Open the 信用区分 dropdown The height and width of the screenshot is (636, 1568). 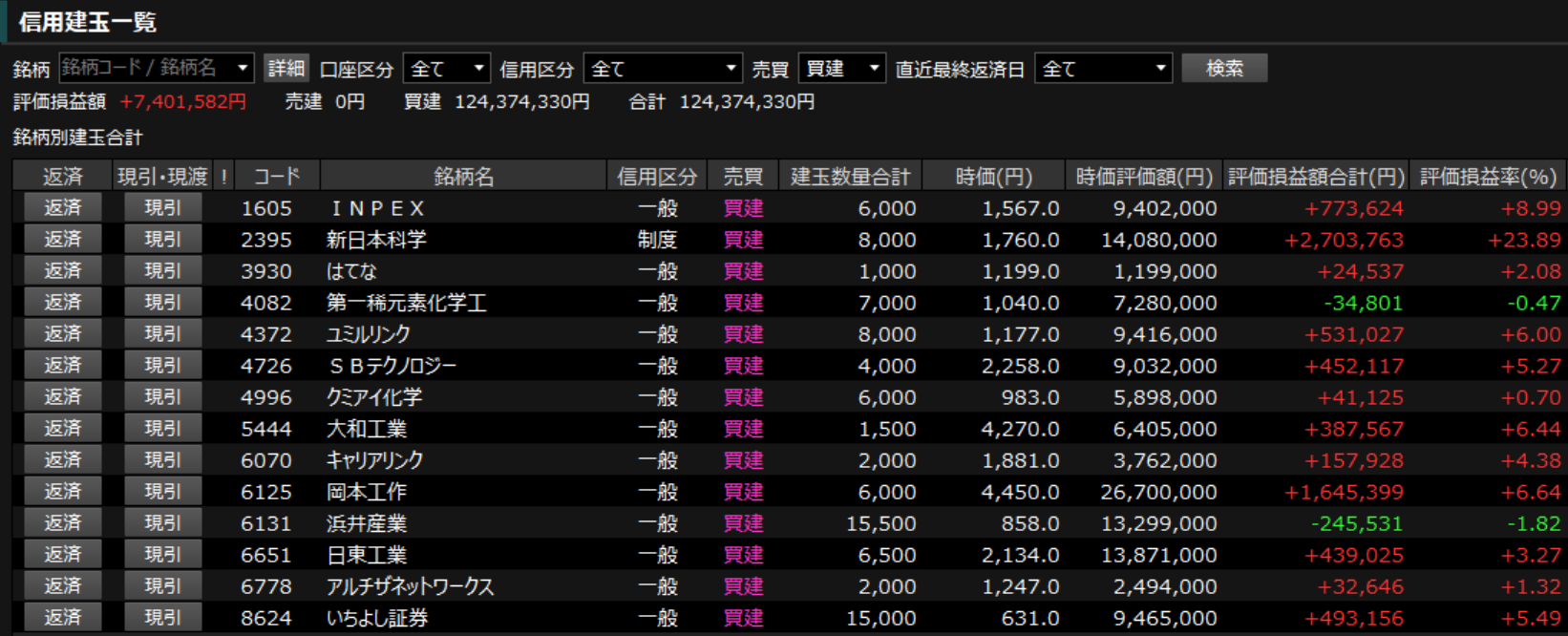(x=663, y=69)
